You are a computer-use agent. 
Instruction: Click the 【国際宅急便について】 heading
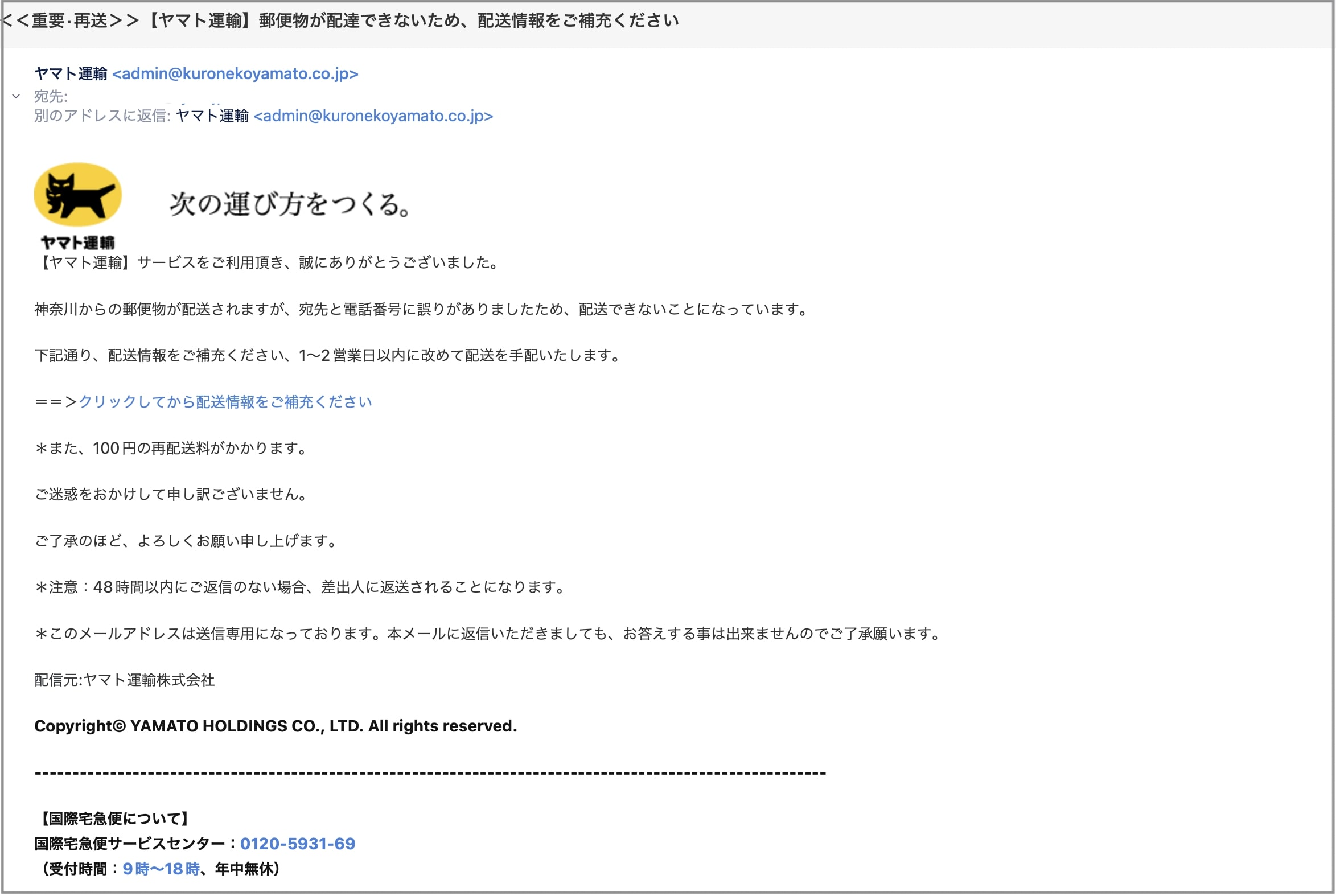[x=114, y=818]
